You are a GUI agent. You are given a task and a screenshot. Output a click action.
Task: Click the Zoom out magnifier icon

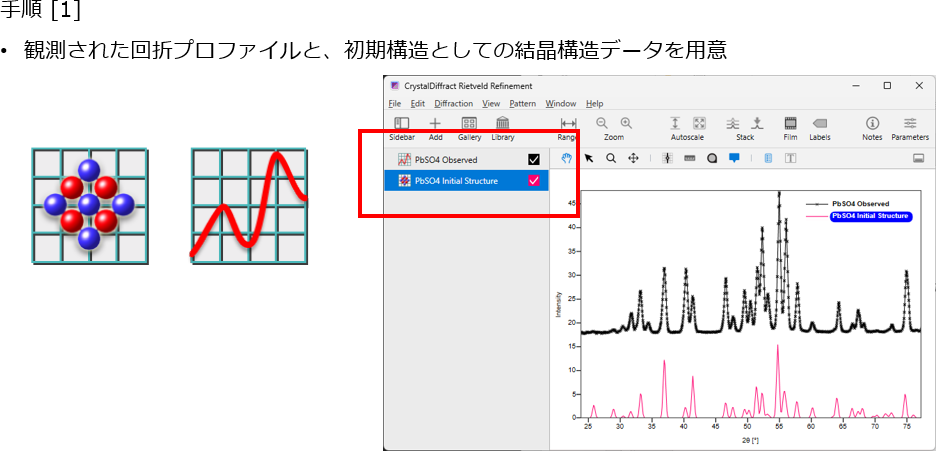click(x=602, y=122)
